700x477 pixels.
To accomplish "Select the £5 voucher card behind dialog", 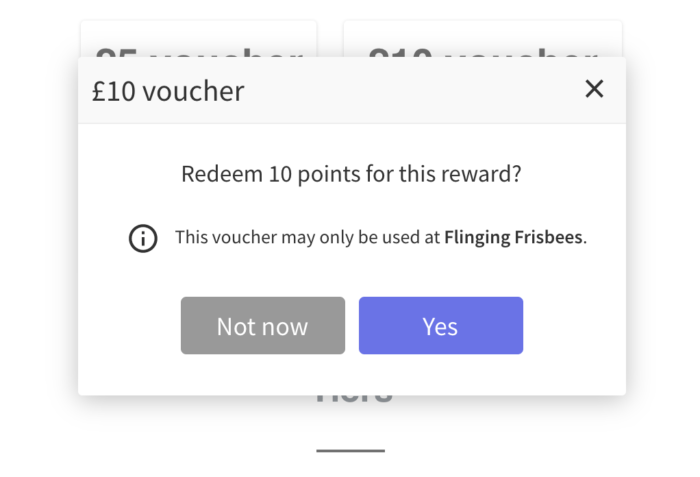I will coord(199,39).
